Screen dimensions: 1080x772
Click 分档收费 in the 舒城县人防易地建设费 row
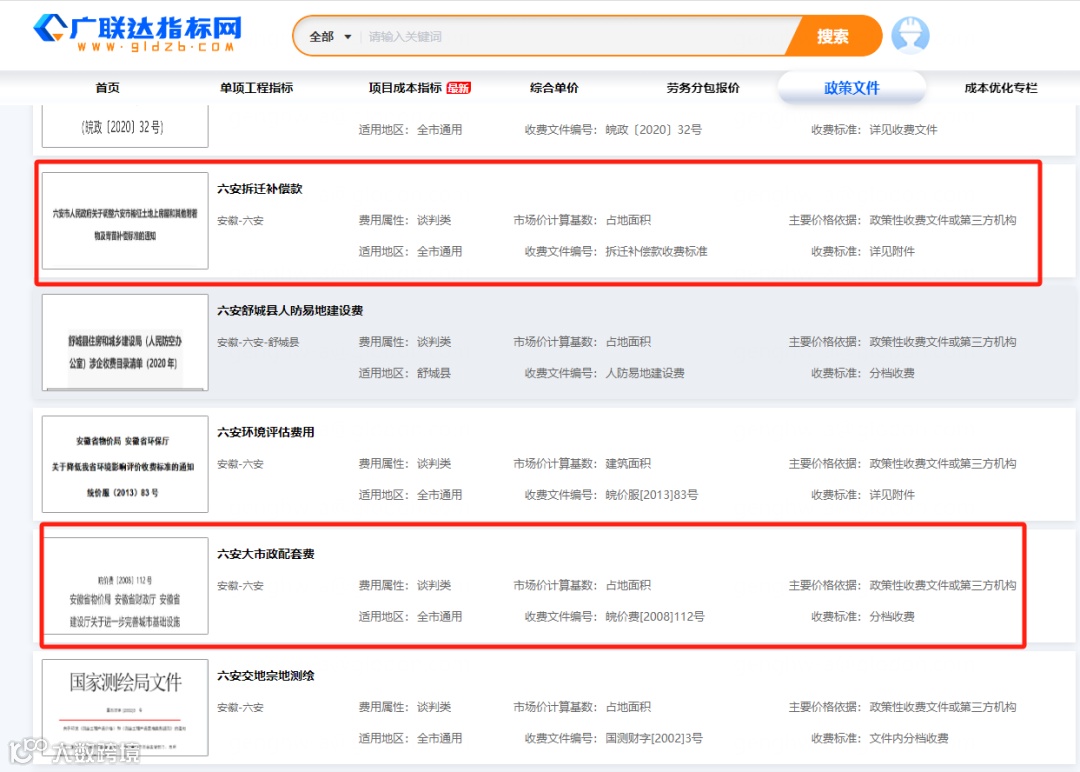892,373
